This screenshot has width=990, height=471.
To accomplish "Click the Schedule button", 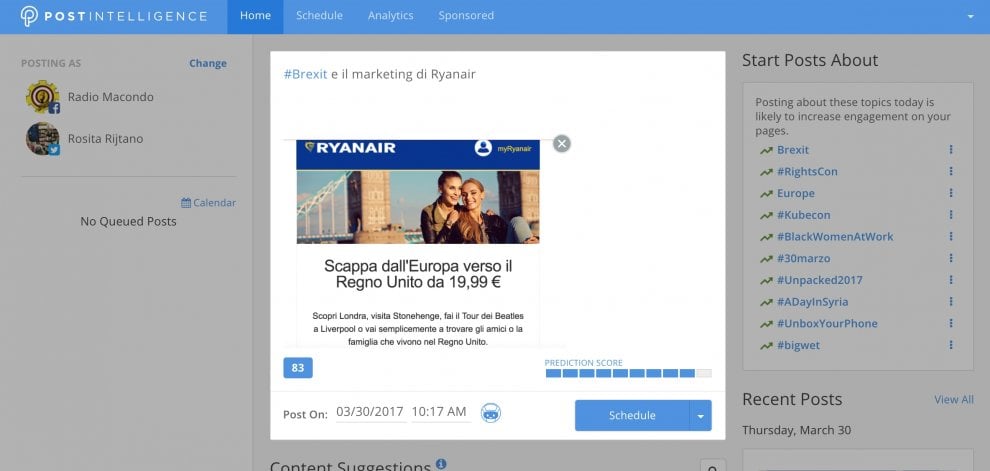I will click(x=632, y=415).
